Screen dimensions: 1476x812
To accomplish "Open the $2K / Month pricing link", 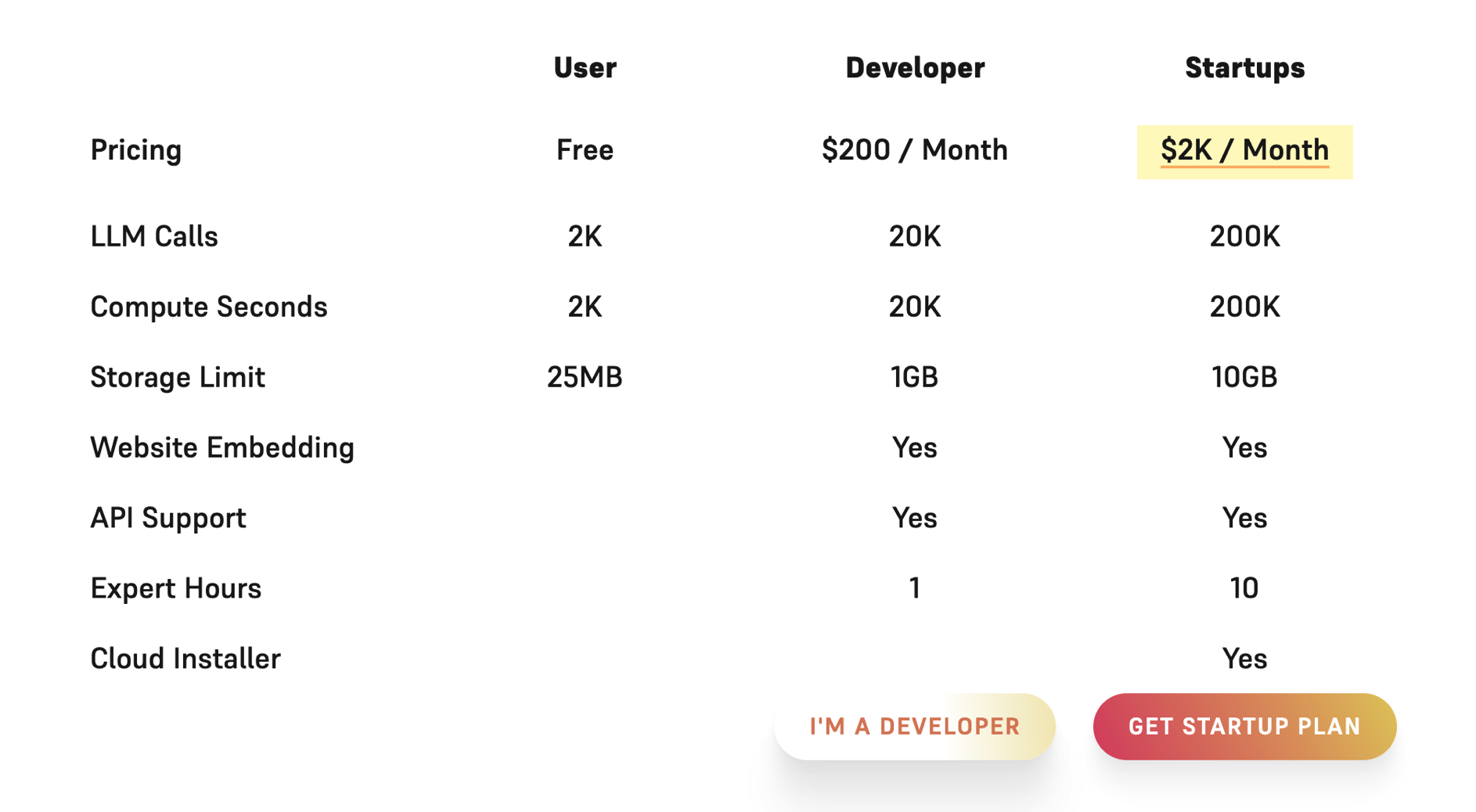I will [x=1244, y=150].
